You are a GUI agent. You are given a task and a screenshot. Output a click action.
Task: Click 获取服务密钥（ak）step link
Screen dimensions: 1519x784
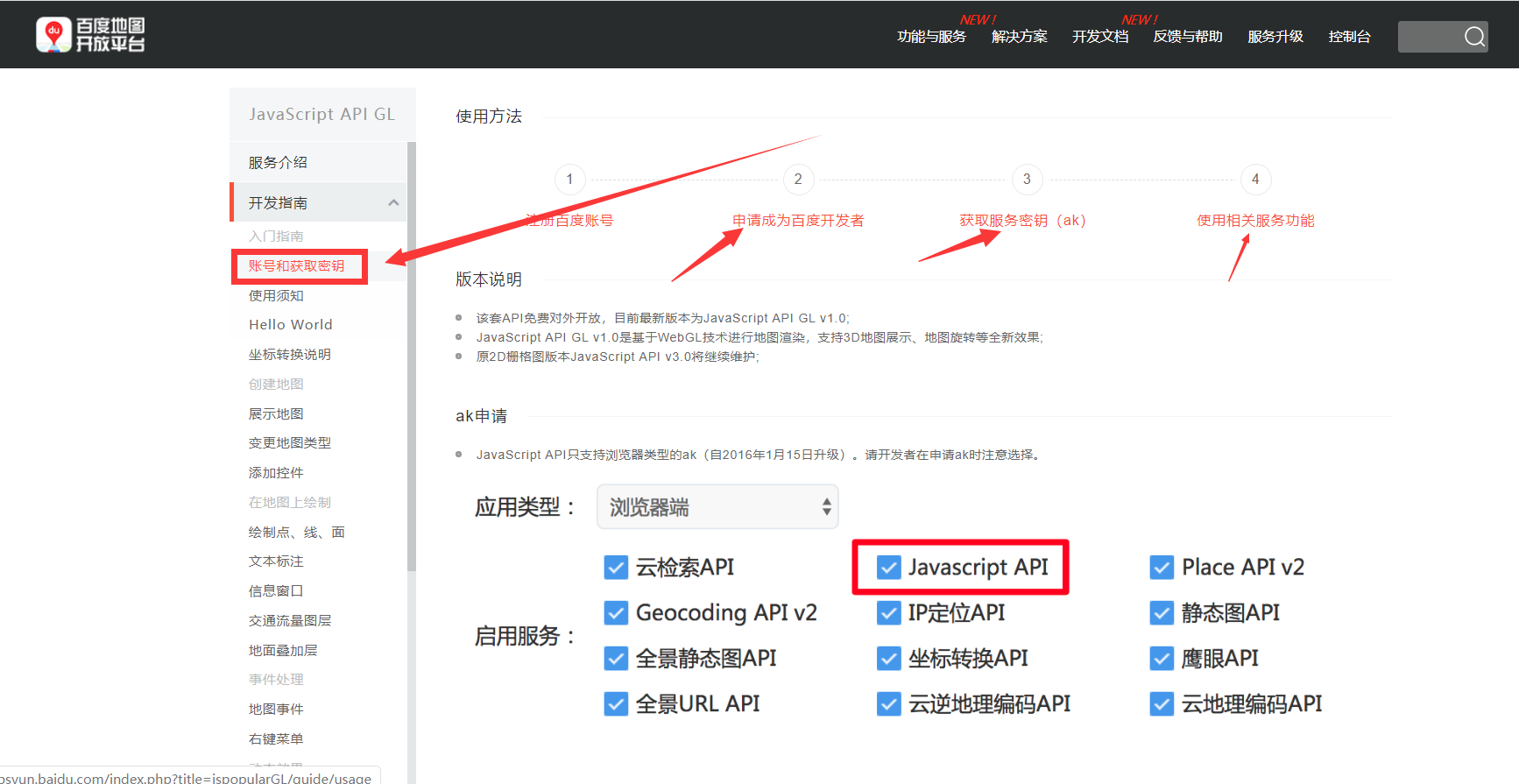(1022, 221)
